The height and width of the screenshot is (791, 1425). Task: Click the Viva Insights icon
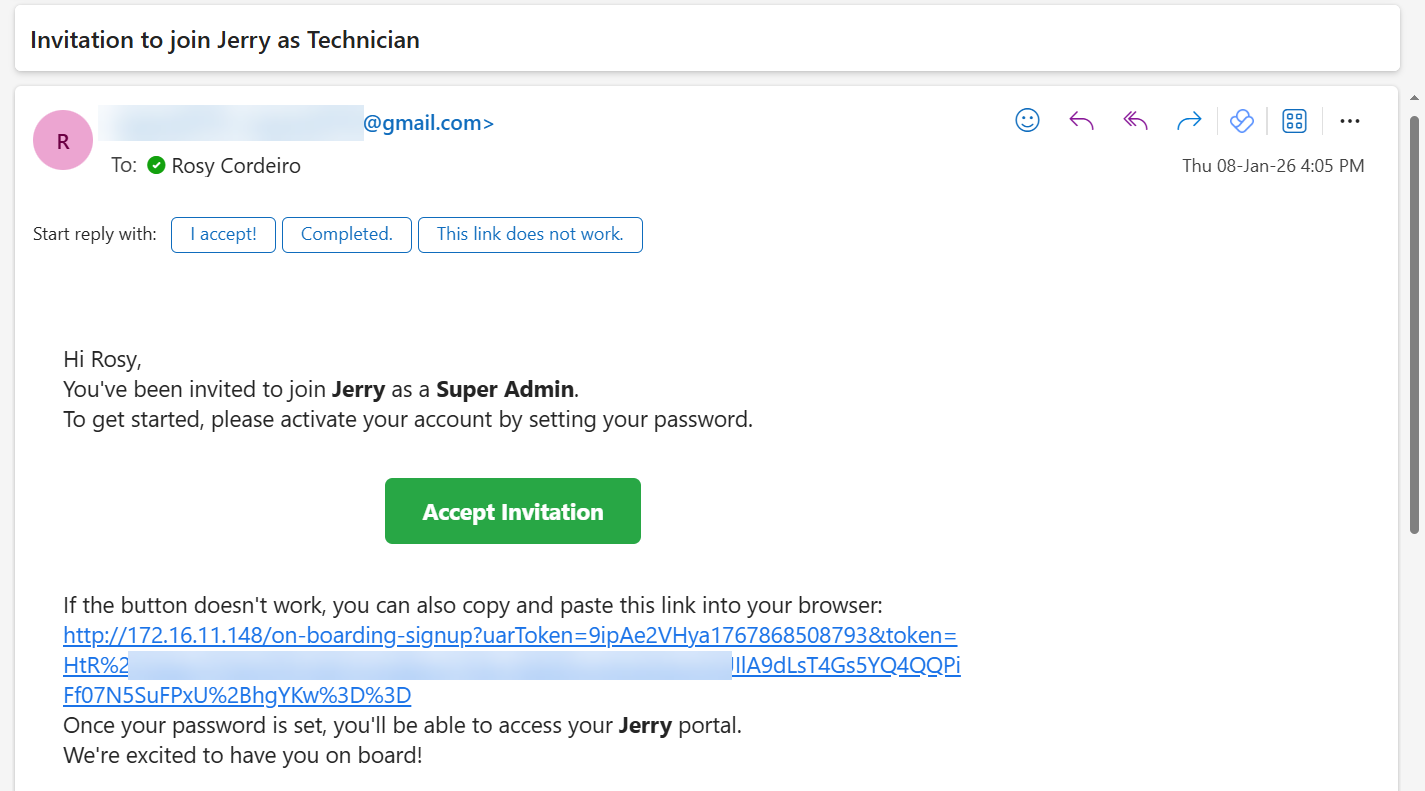(1242, 121)
